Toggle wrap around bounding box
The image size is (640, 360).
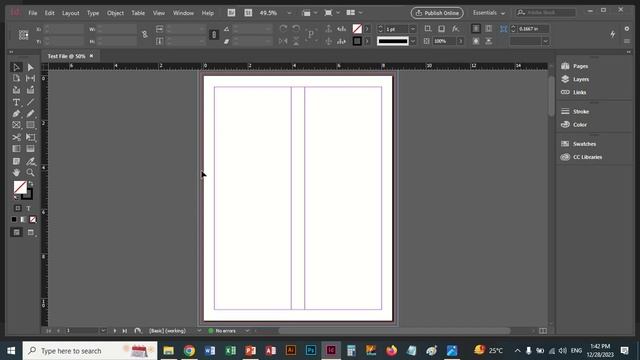[489, 29]
